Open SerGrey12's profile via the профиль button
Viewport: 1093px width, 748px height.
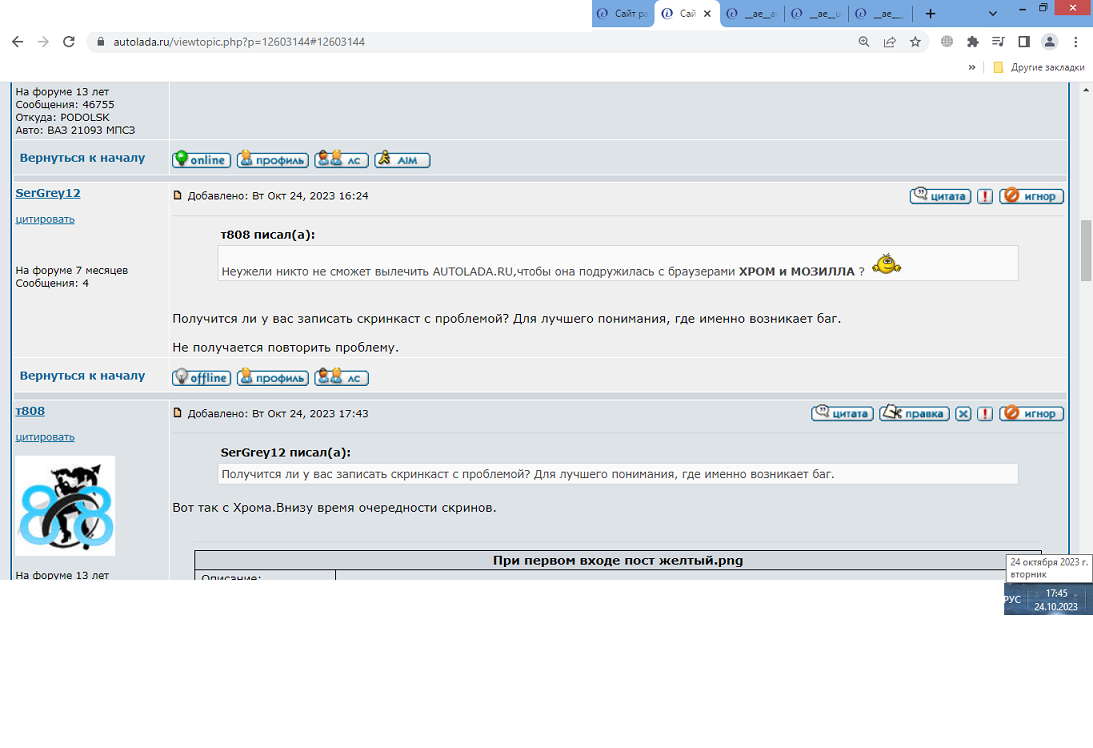coord(272,378)
